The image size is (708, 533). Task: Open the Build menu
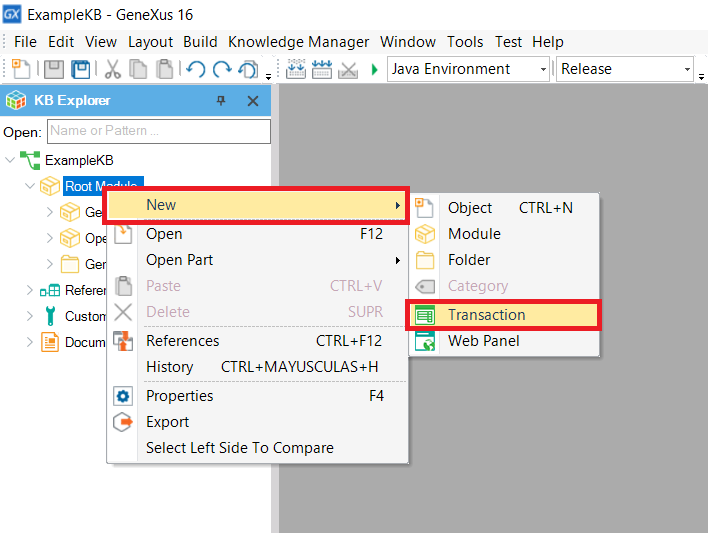point(200,42)
